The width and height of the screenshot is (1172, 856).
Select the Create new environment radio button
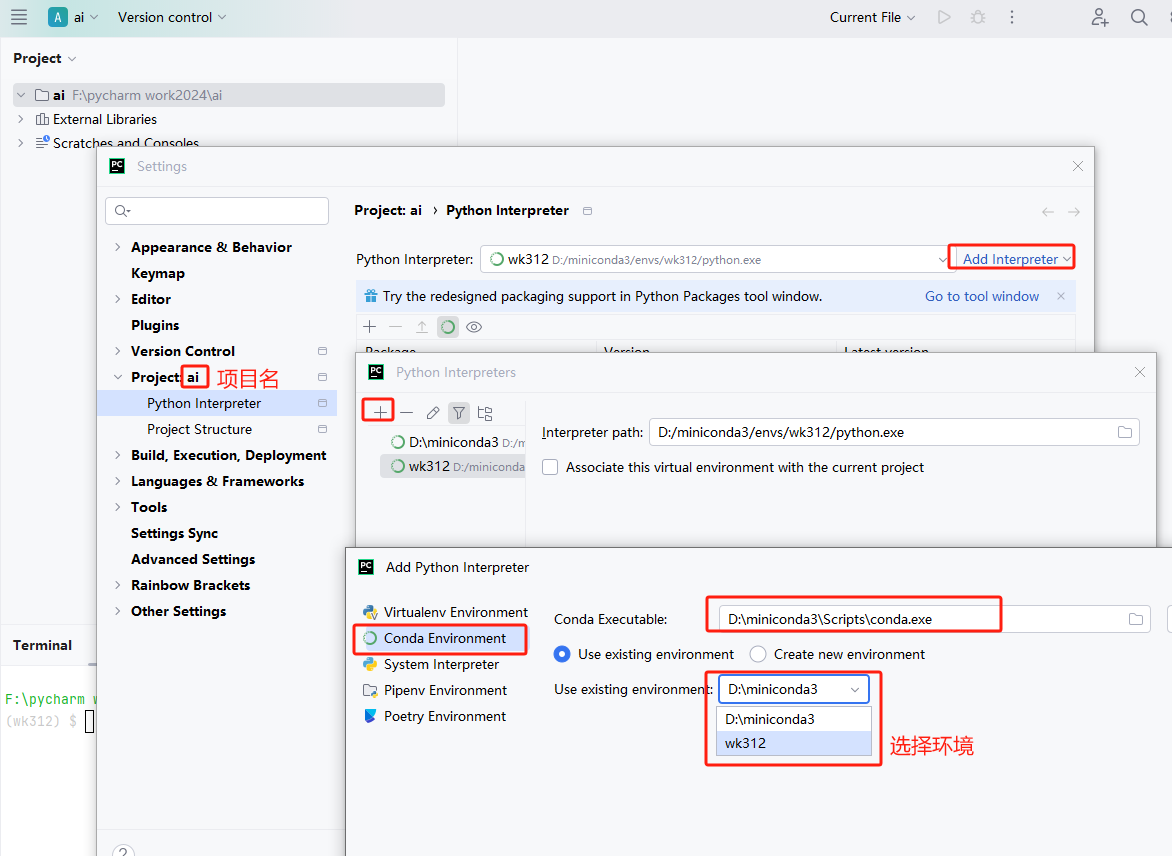tap(758, 654)
